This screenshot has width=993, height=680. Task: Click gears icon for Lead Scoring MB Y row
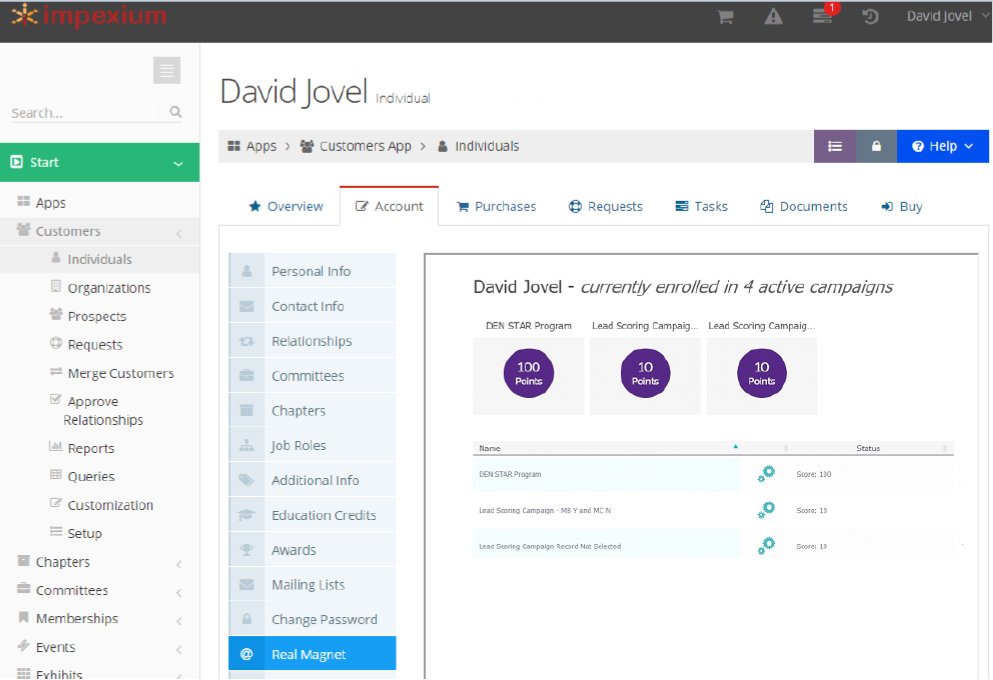766,510
